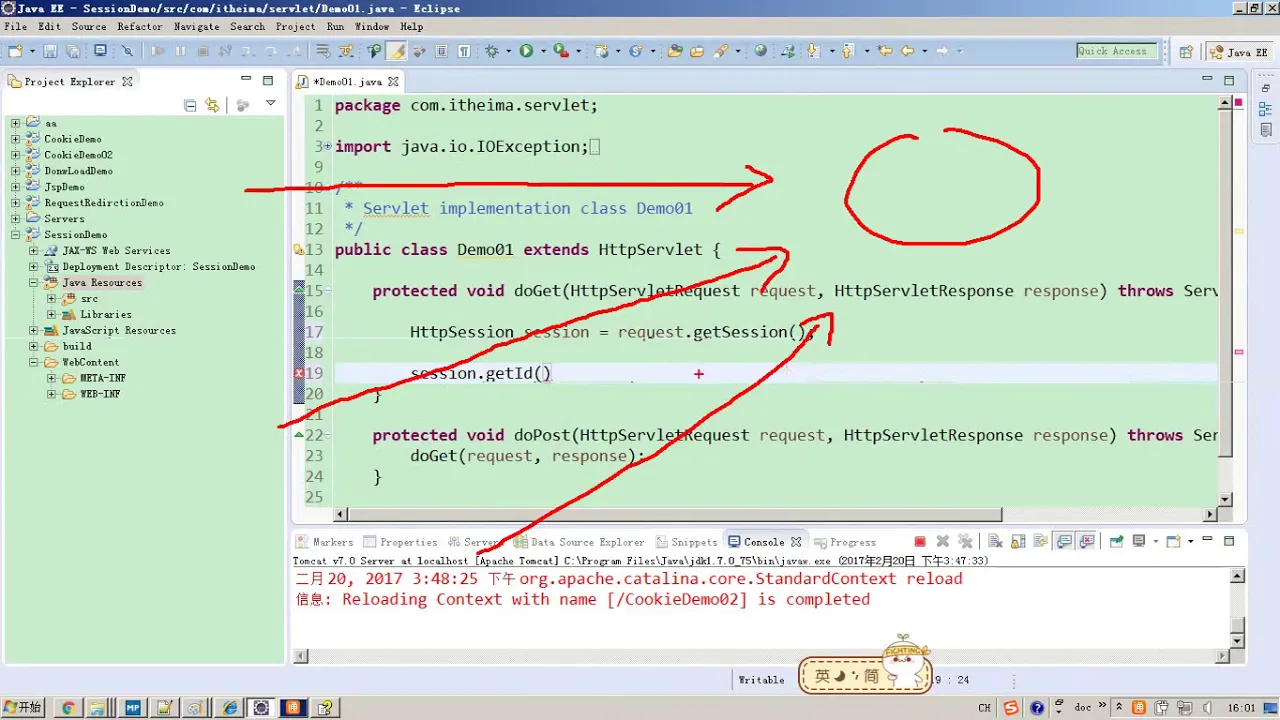This screenshot has height=720, width=1280.
Task: Click the Last Edit Location arrow icon
Action: coord(884,51)
